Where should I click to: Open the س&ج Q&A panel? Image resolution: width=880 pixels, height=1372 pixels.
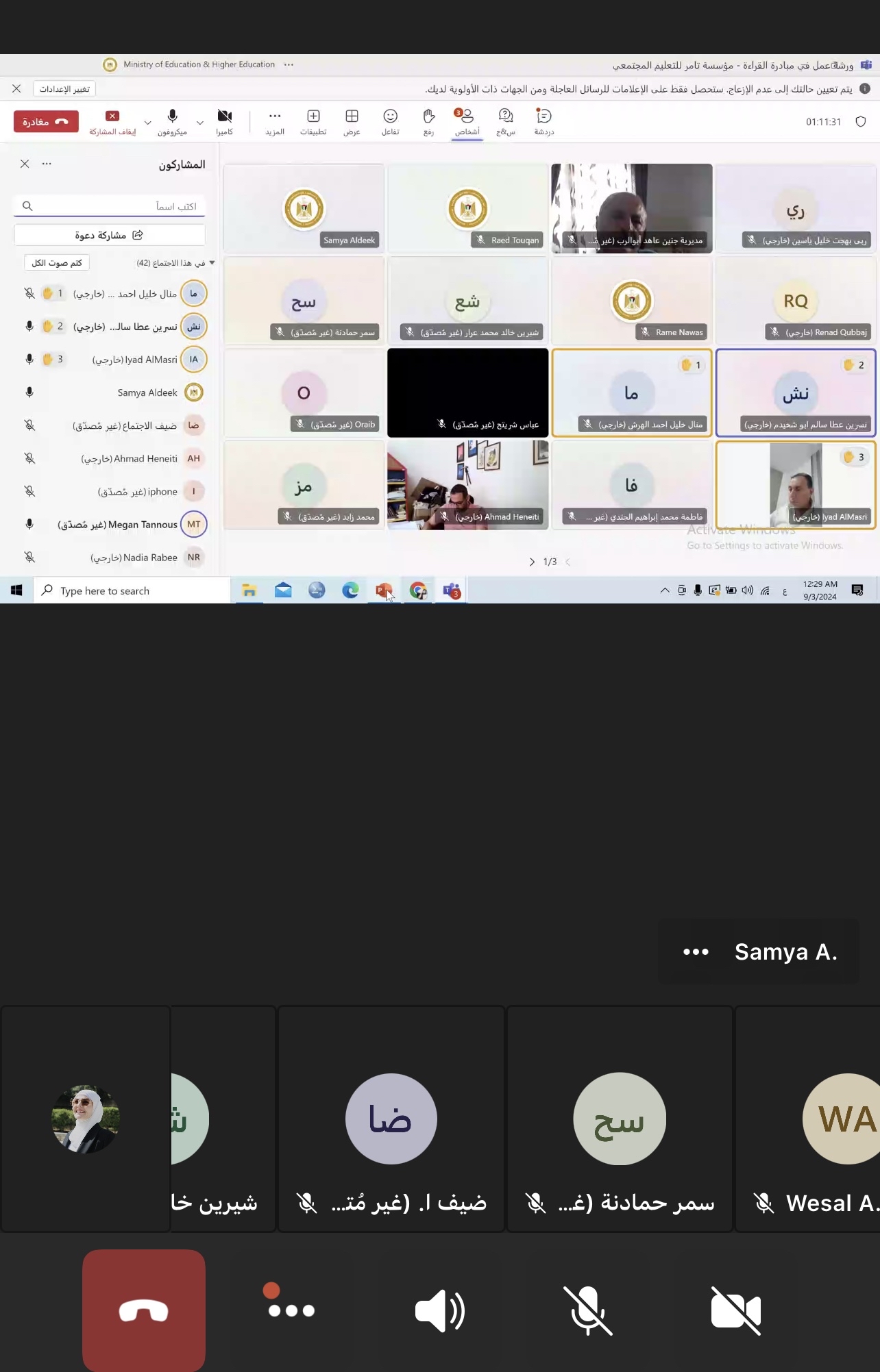[506, 122]
